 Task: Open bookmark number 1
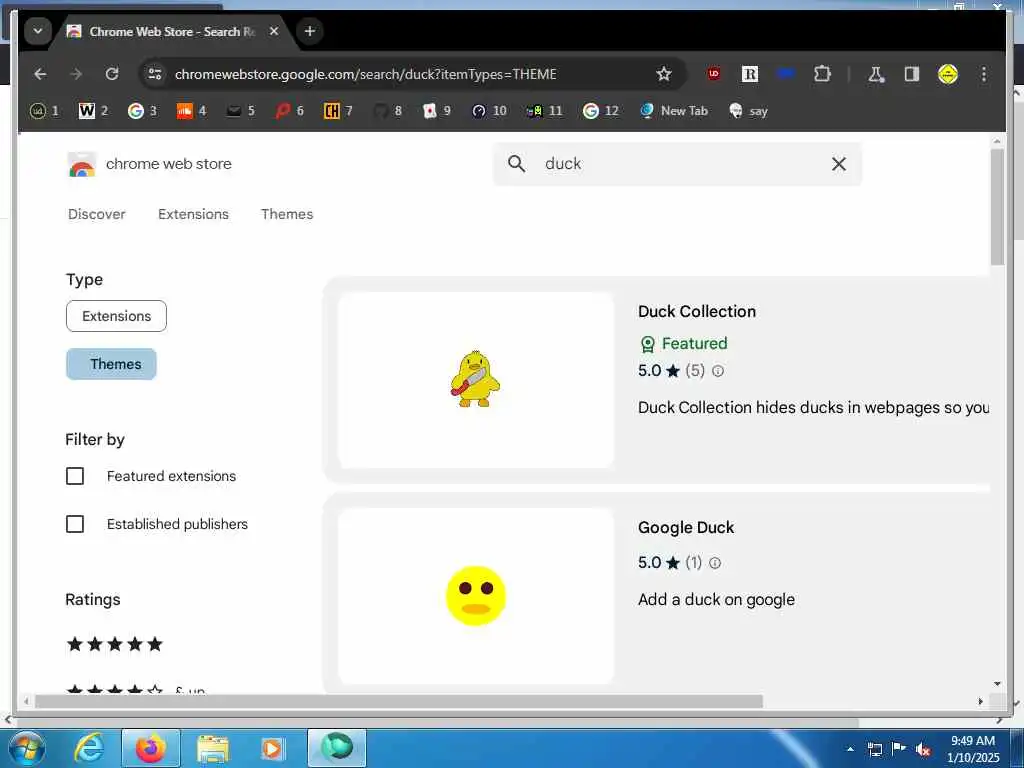44,110
